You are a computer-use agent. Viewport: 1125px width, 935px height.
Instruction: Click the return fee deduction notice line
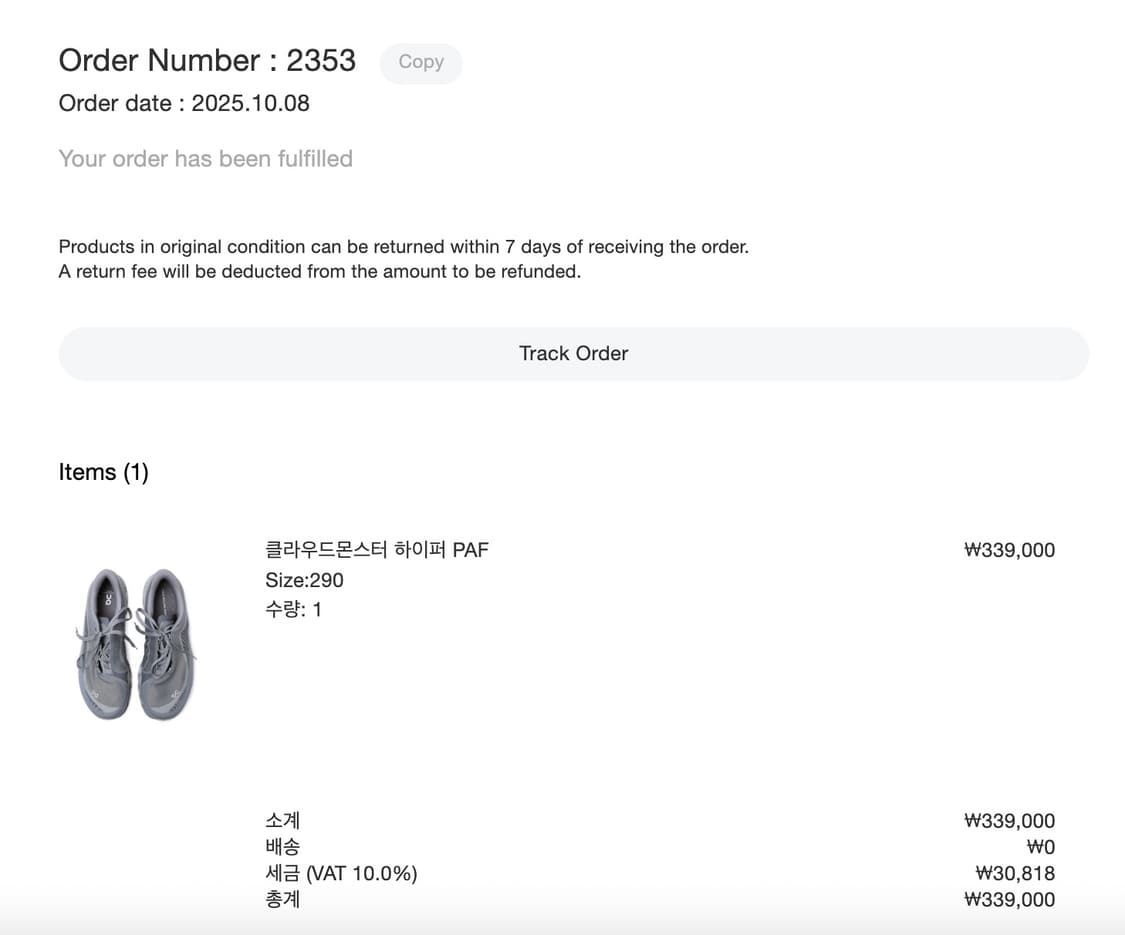click(319, 272)
